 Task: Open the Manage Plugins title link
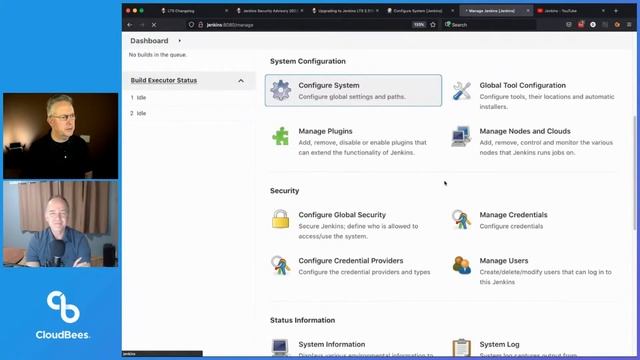325,131
